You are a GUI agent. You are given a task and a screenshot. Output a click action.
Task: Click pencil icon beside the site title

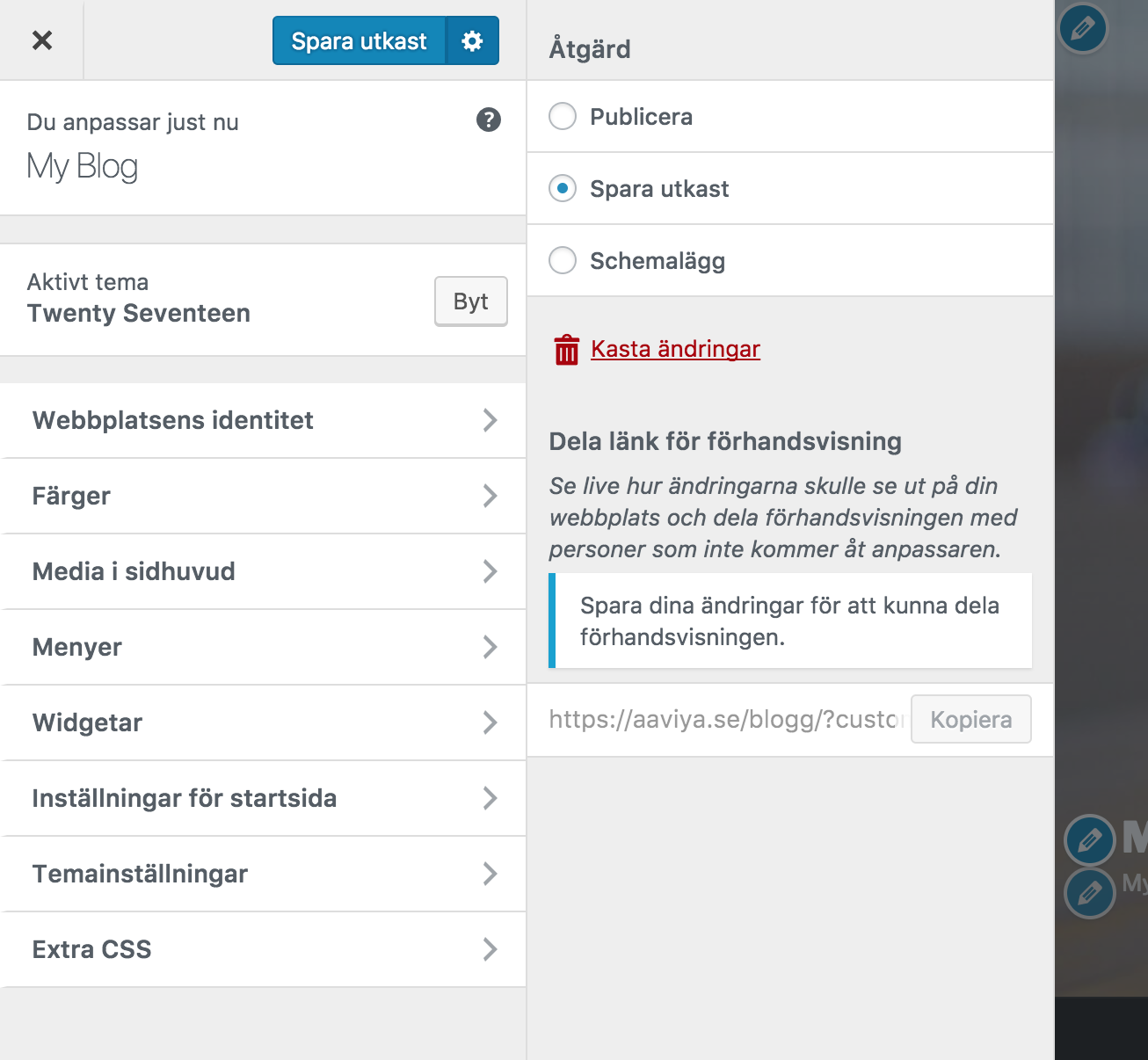(x=1089, y=839)
